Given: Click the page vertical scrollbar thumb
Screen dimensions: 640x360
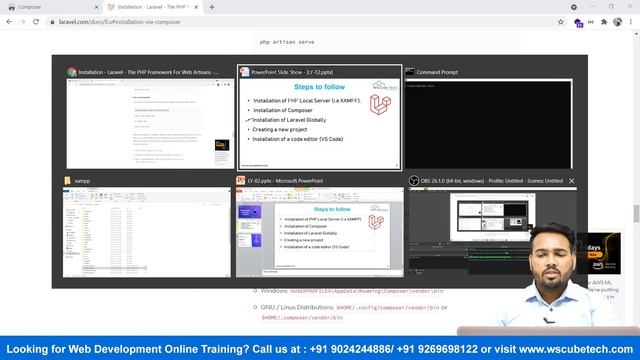Looking at the screenshot, I should [x=636, y=214].
